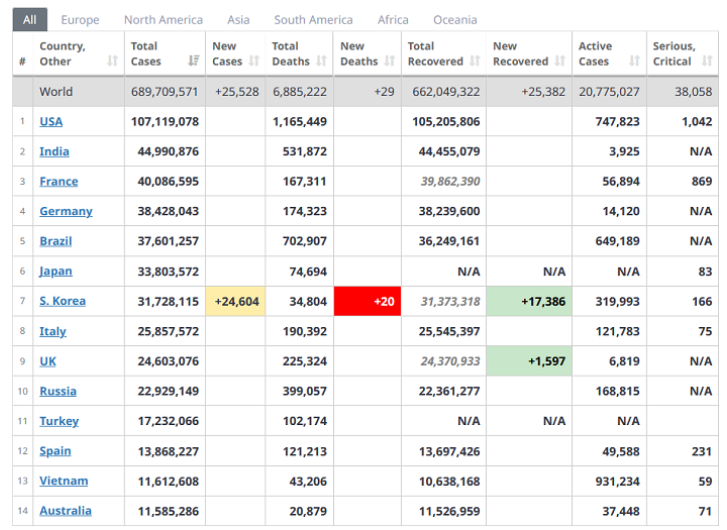The image size is (727, 530).
Task: Click S. Korea new cases +24,604
Action: click(x=236, y=301)
